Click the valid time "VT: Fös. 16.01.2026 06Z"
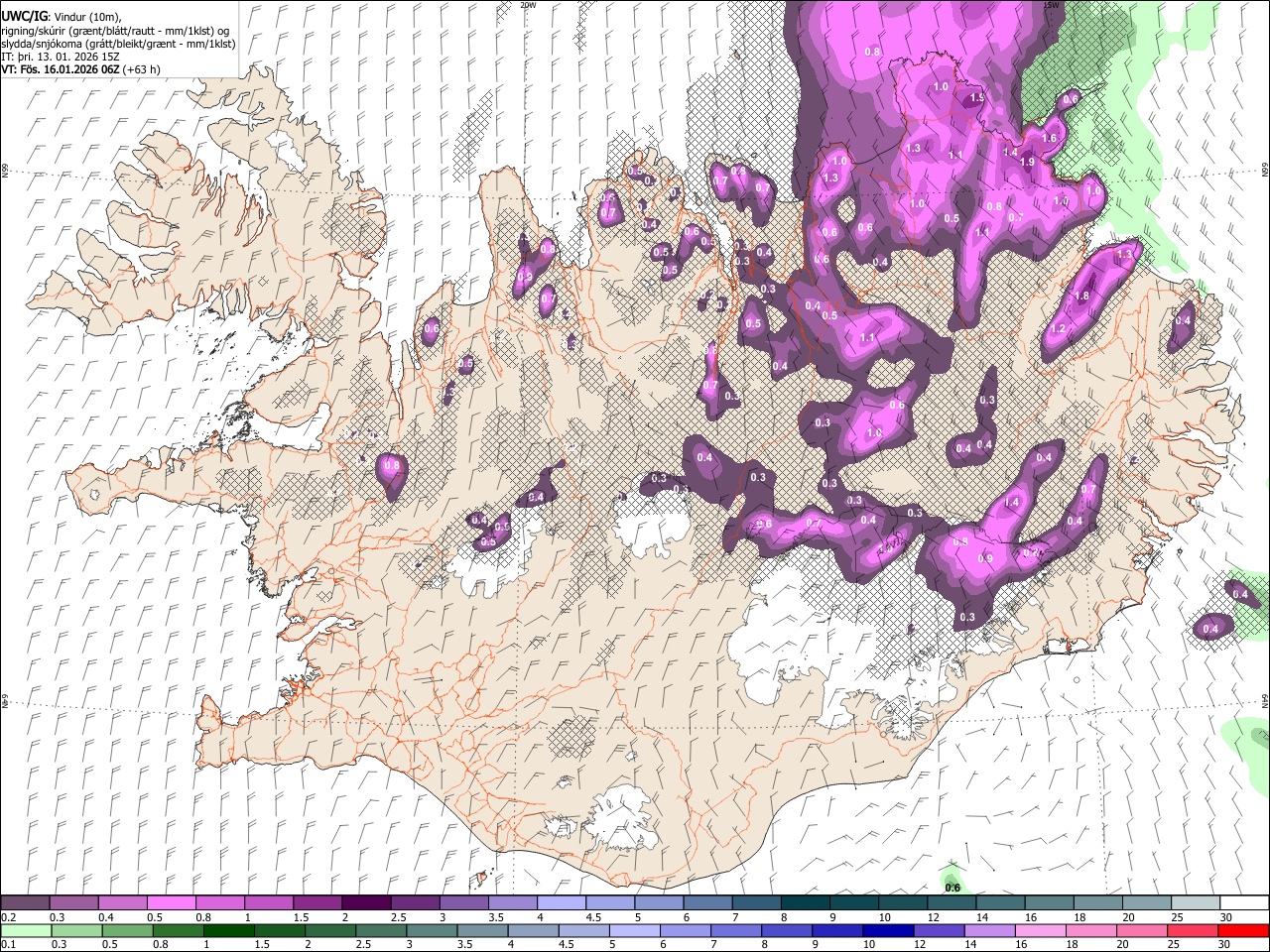 click(62, 69)
